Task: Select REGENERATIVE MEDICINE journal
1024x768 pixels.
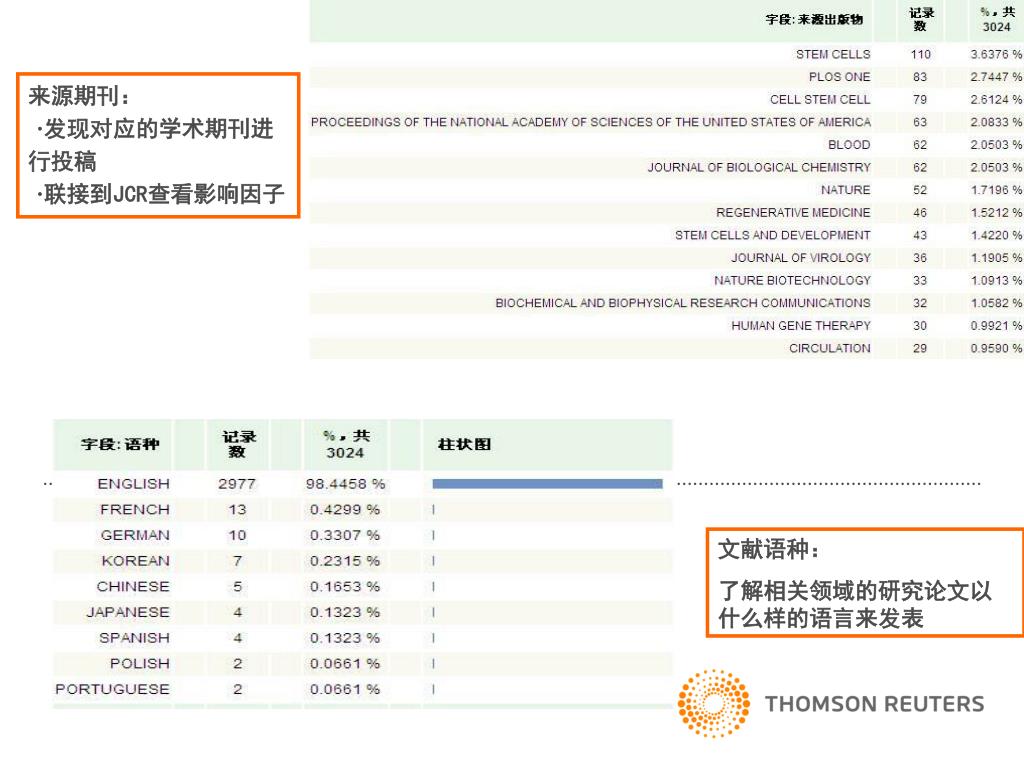Action: (793, 212)
